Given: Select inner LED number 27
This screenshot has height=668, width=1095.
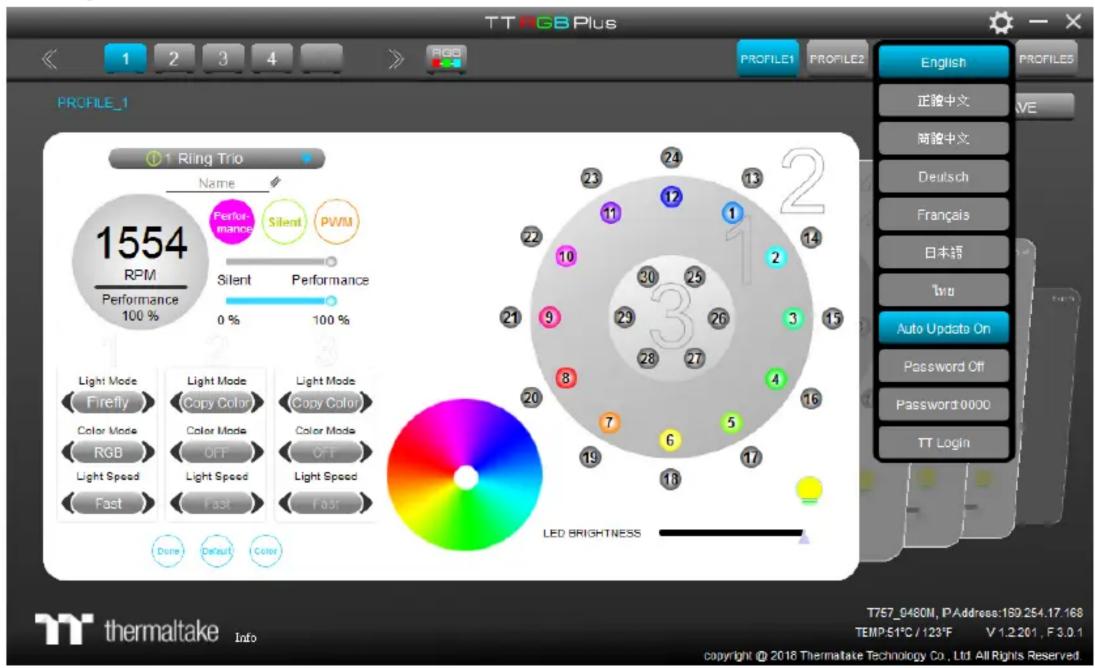Looking at the screenshot, I should pos(694,358).
